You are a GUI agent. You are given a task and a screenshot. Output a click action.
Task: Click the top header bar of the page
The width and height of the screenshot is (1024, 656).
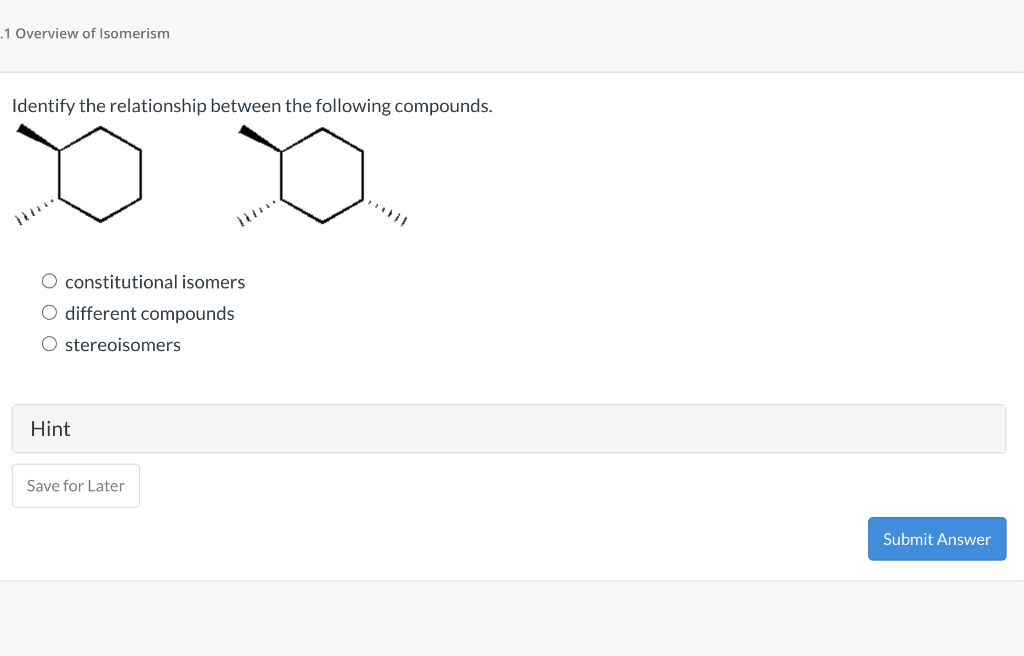(x=512, y=33)
